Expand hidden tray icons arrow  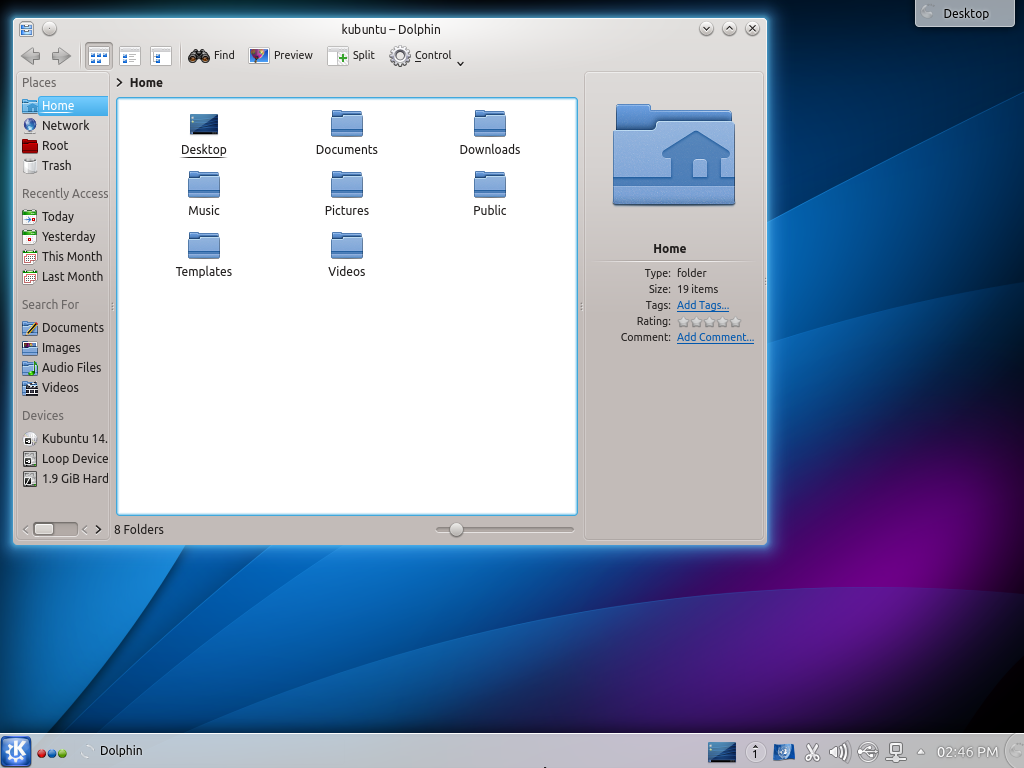pos(921,752)
